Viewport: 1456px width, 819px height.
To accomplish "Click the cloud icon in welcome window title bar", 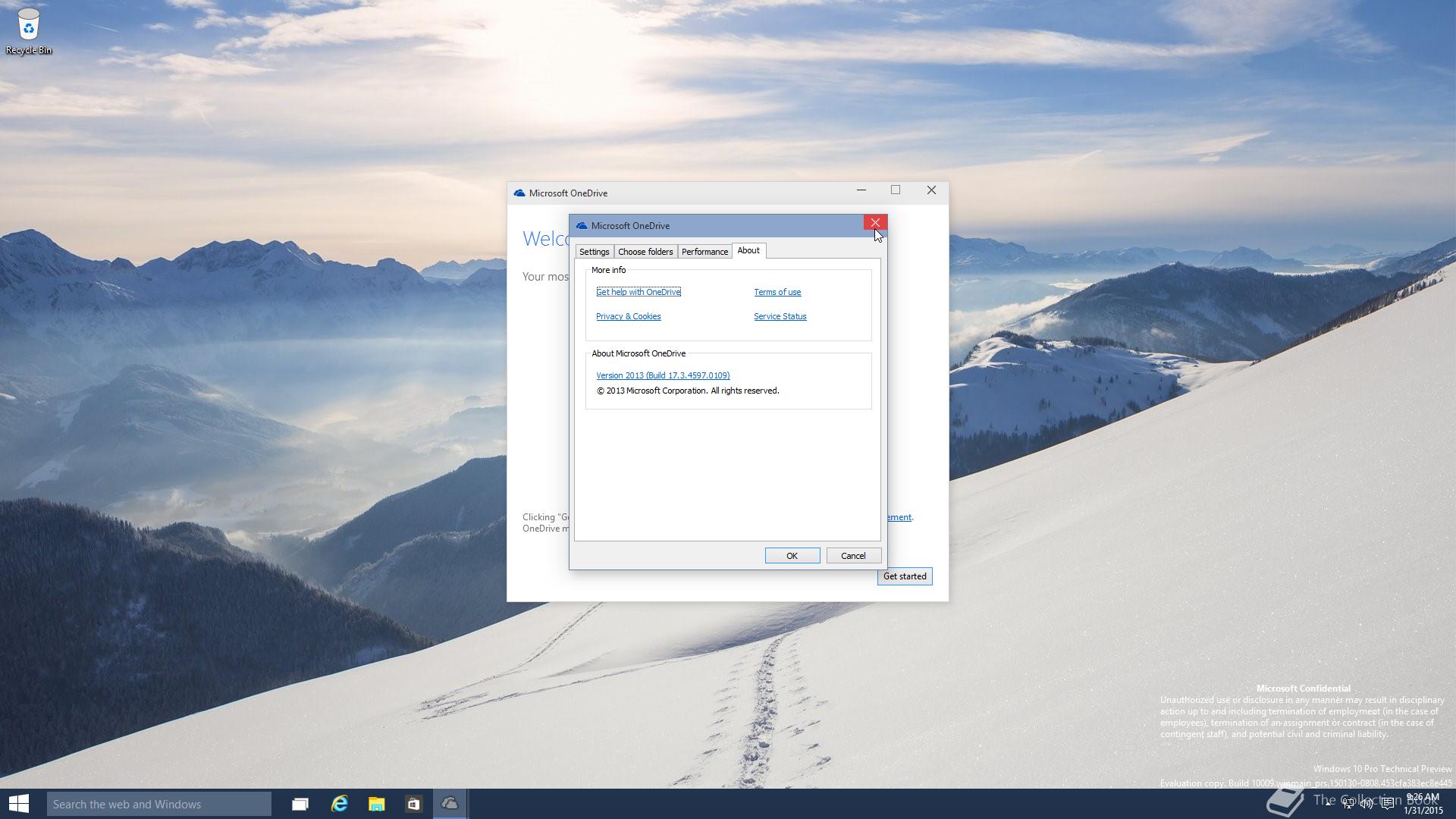I will pyautogui.click(x=519, y=193).
